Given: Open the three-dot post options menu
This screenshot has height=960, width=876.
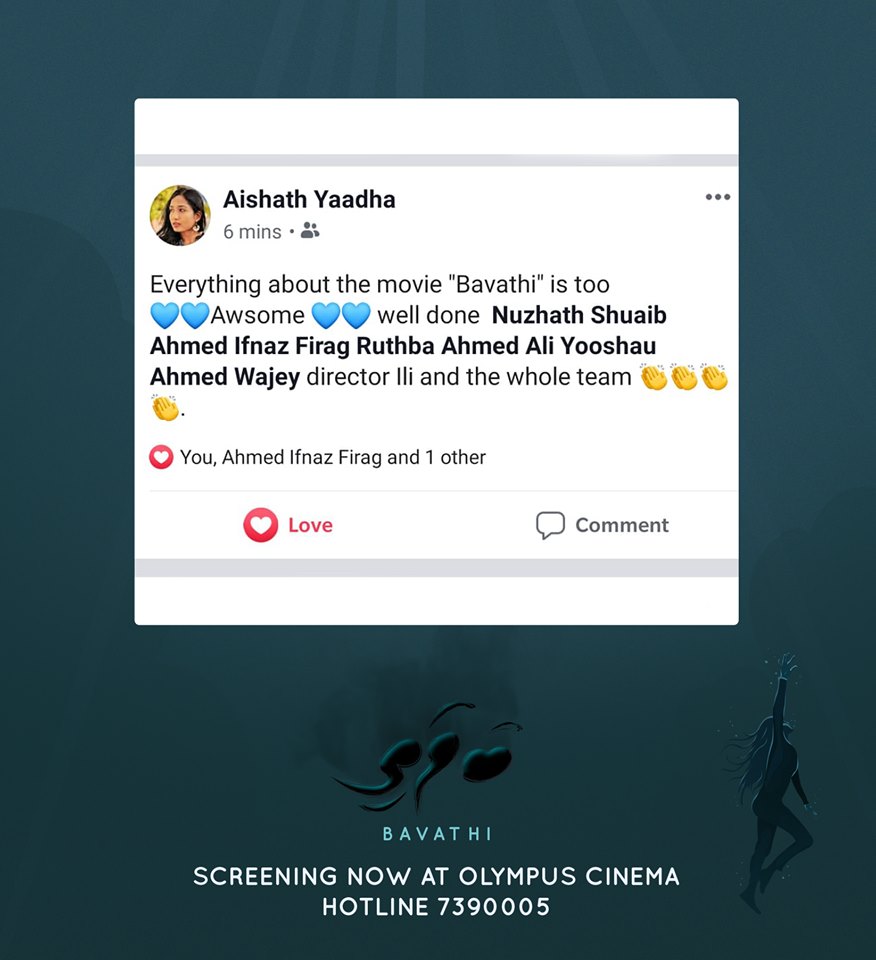Looking at the screenshot, I should point(717,197).
